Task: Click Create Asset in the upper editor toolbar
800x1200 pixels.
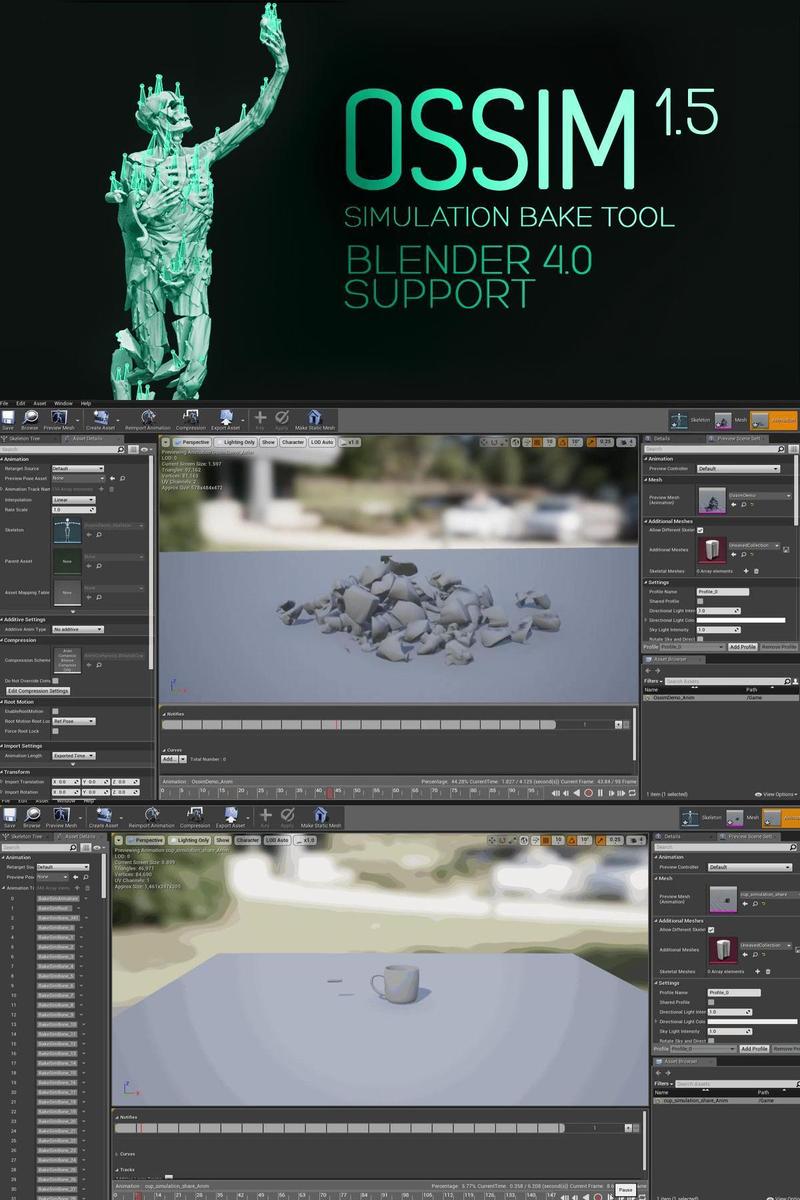Action: pos(102,420)
